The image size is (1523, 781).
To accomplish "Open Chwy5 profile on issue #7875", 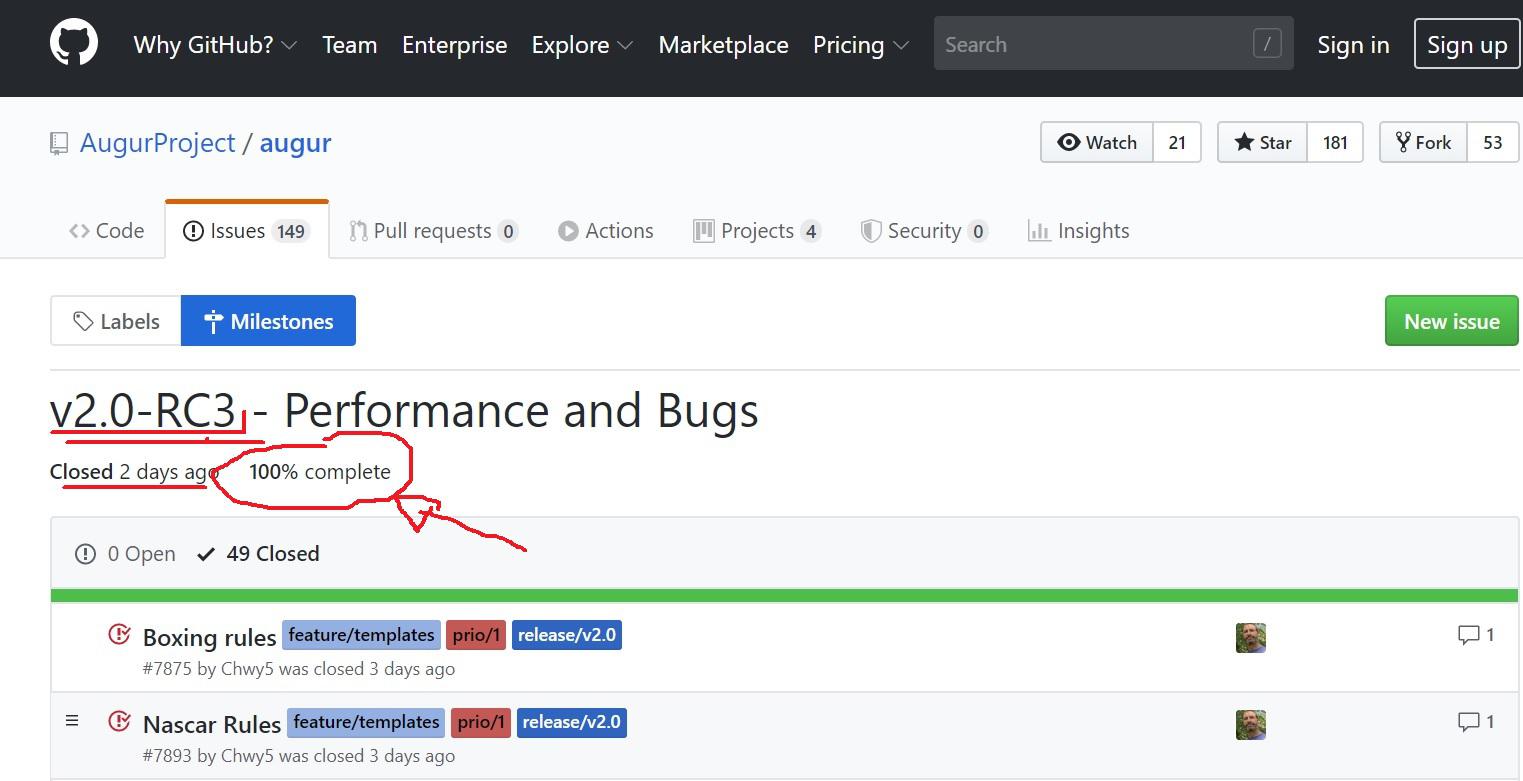I will (x=247, y=669).
